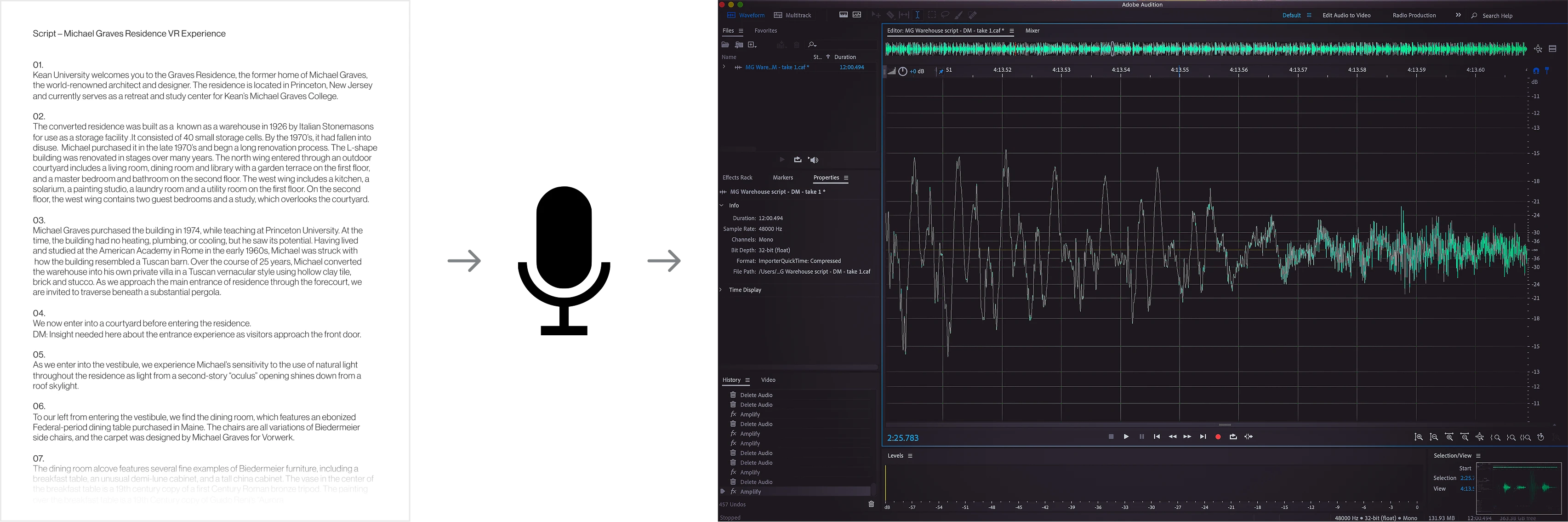Viewport: 1568px width, 522px height.
Task: Click the red Record button
Action: click(1218, 437)
